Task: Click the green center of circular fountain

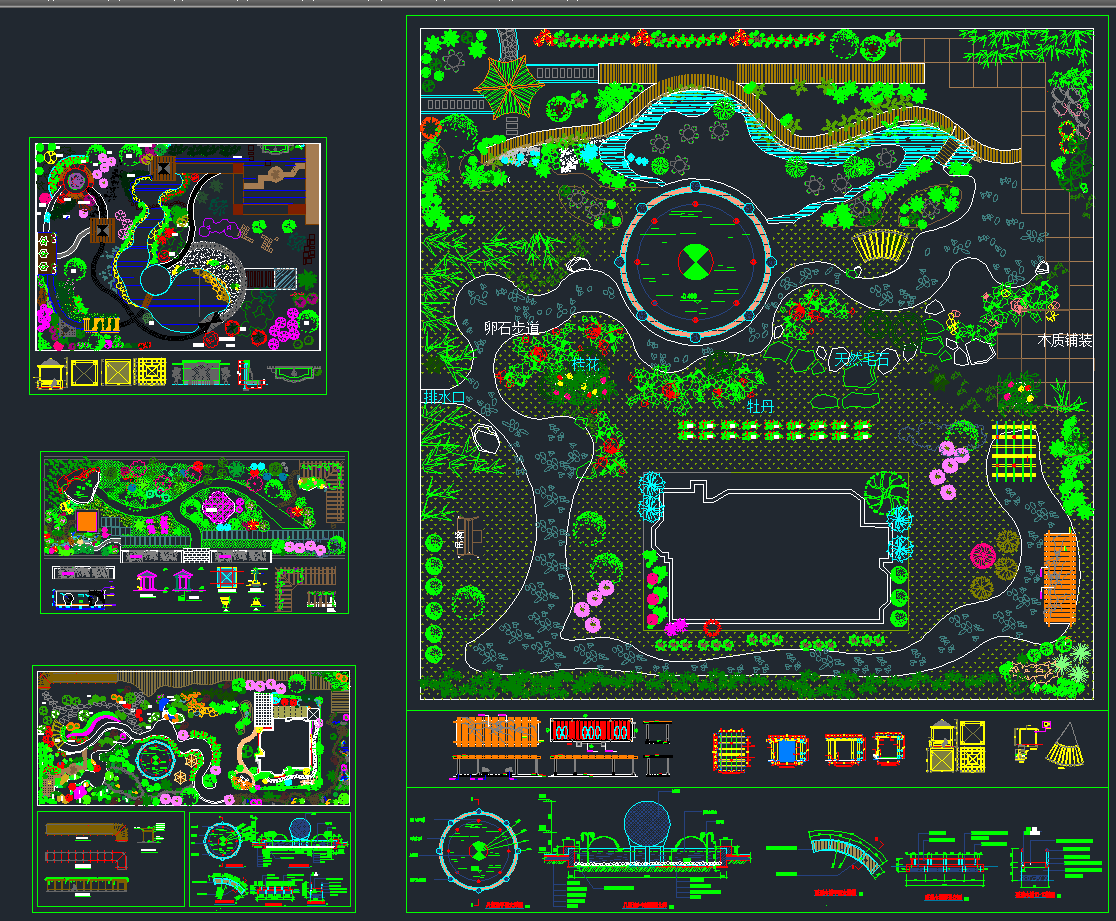Action: click(x=694, y=262)
